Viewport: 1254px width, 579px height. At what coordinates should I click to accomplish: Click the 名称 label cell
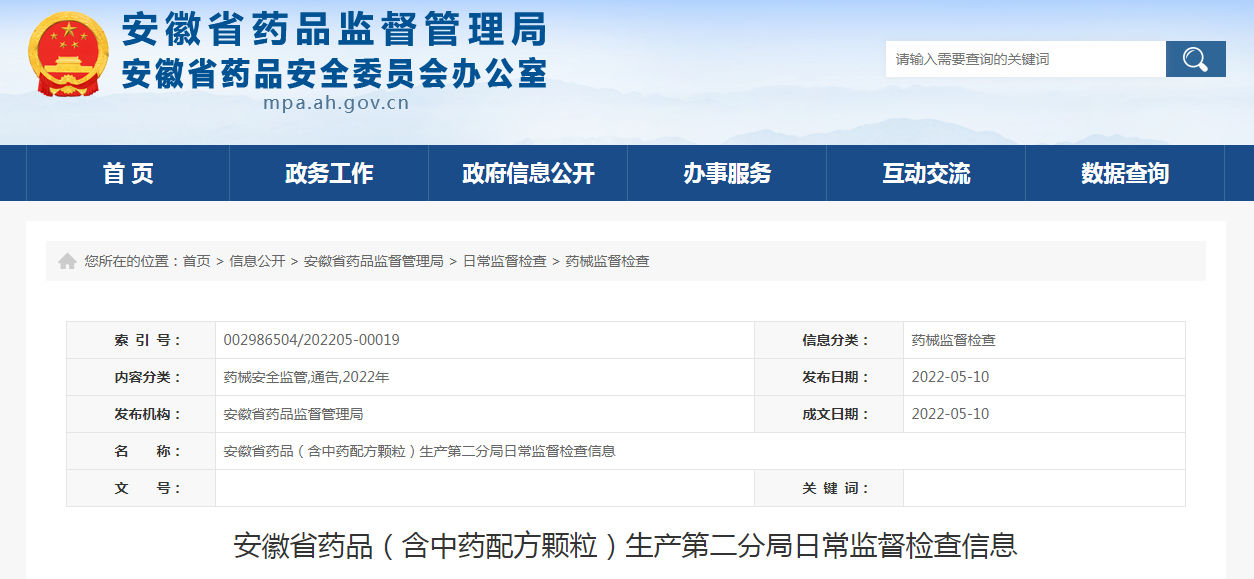point(141,451)
